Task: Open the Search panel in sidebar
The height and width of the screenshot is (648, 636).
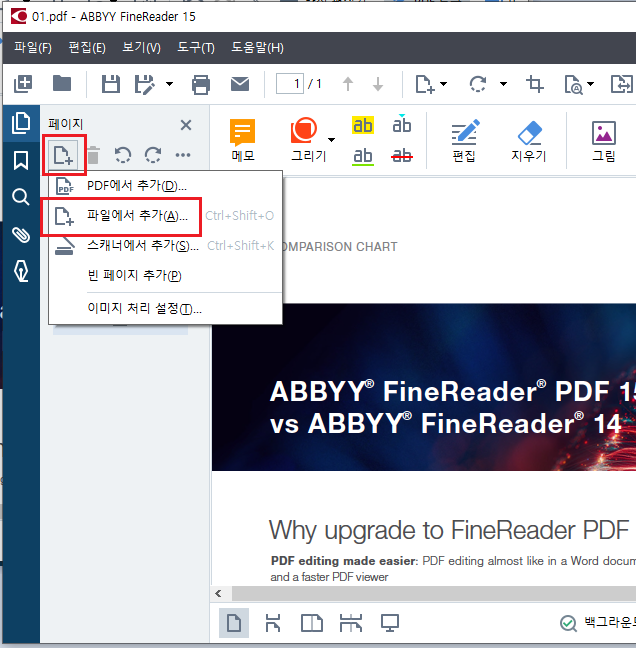Action: (21, 197)
